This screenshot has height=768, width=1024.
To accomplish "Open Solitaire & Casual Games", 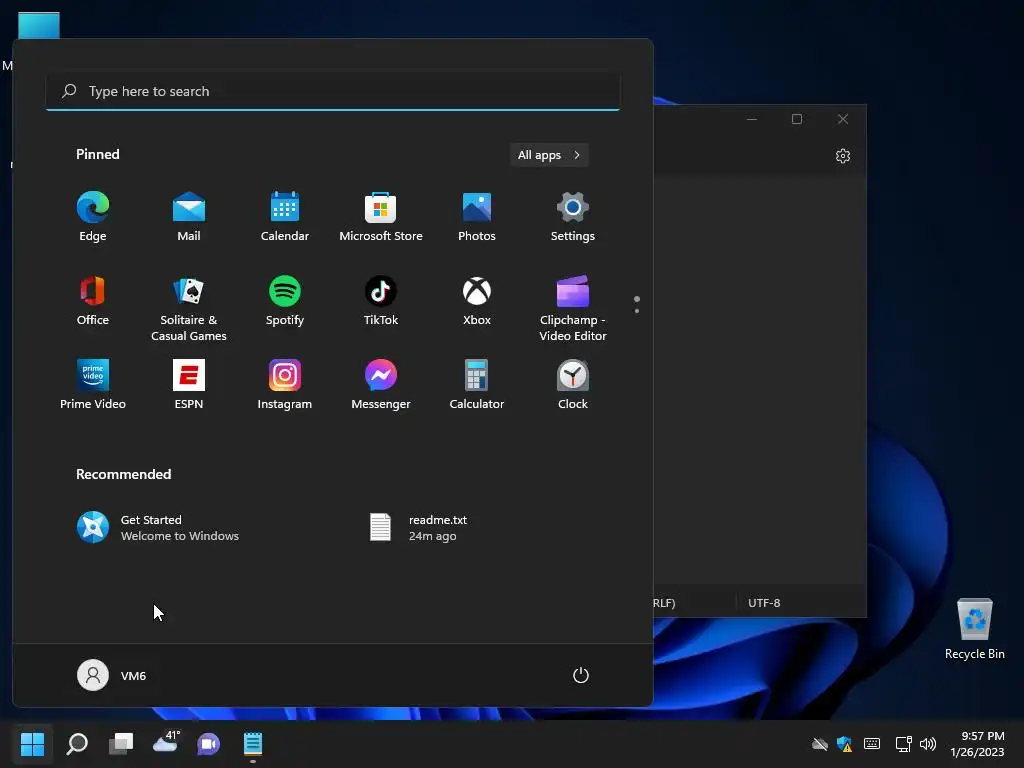I will [189, 308].
